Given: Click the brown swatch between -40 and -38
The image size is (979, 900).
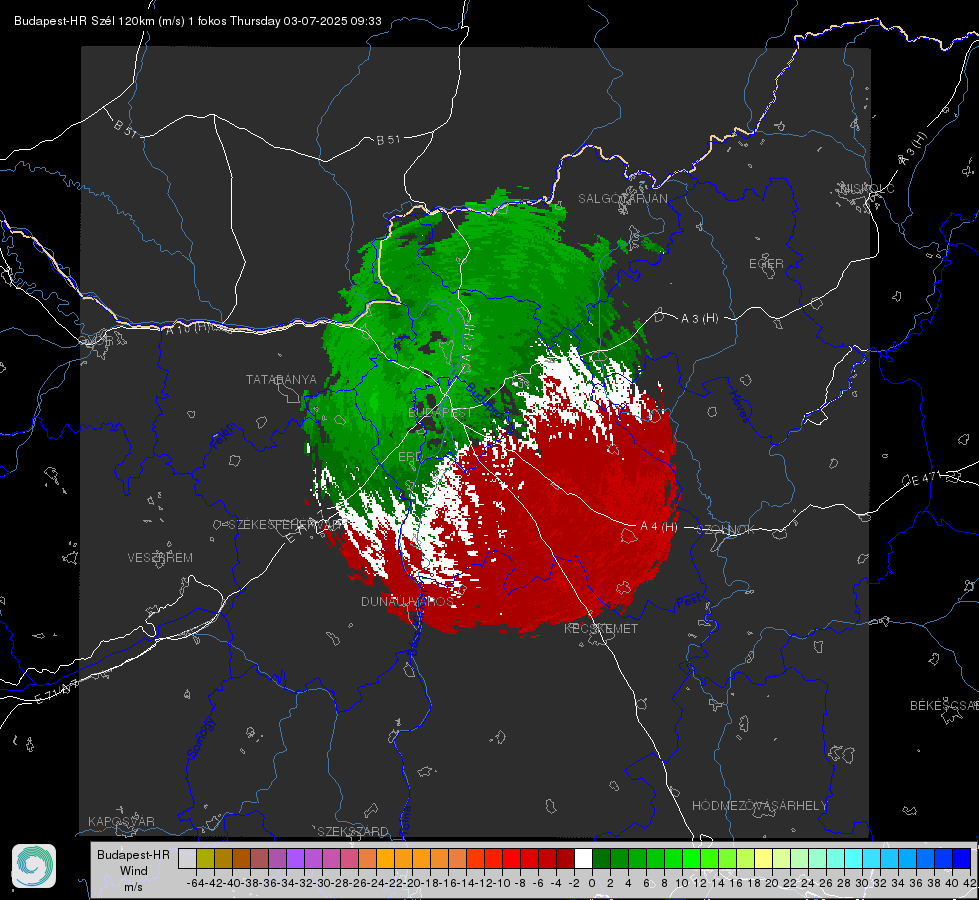Looking at the screenshot, I should [242, 858].
